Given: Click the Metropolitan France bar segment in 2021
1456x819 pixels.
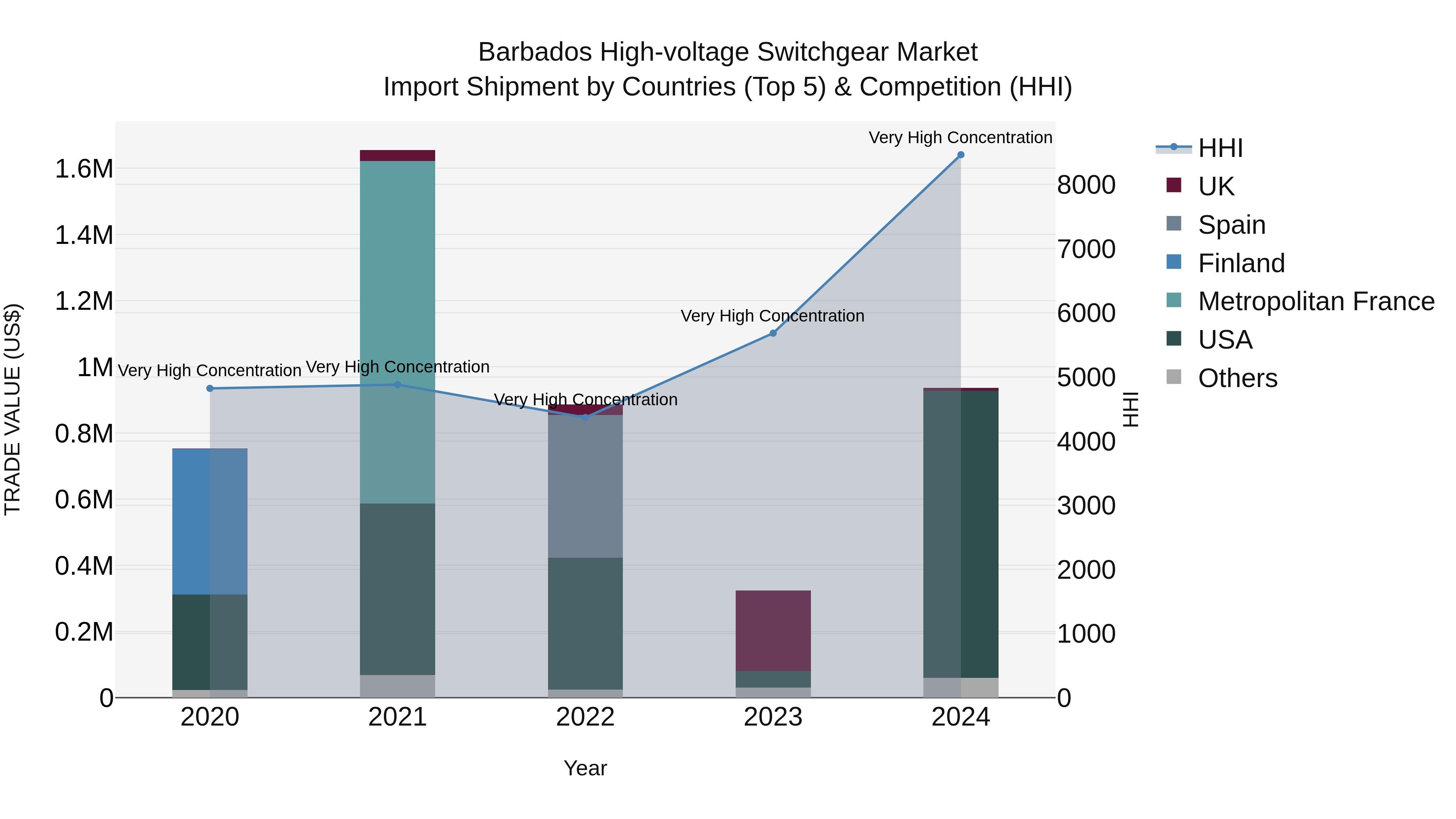Looking at the screenshot, I should pos(397,332).
